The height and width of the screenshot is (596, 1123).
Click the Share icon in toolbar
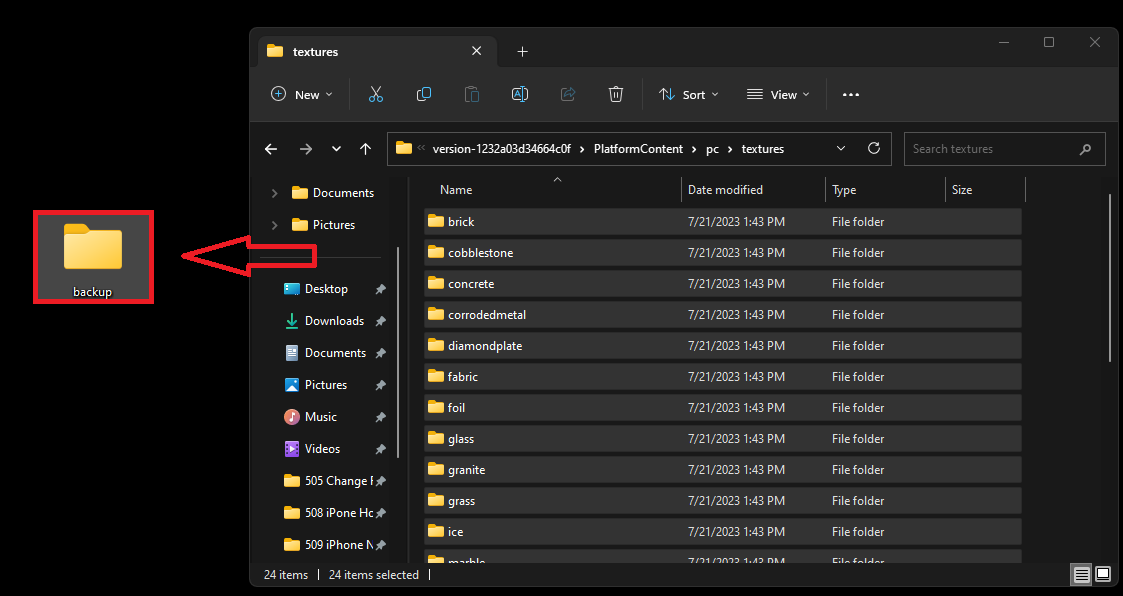click(x=568, y=94)
